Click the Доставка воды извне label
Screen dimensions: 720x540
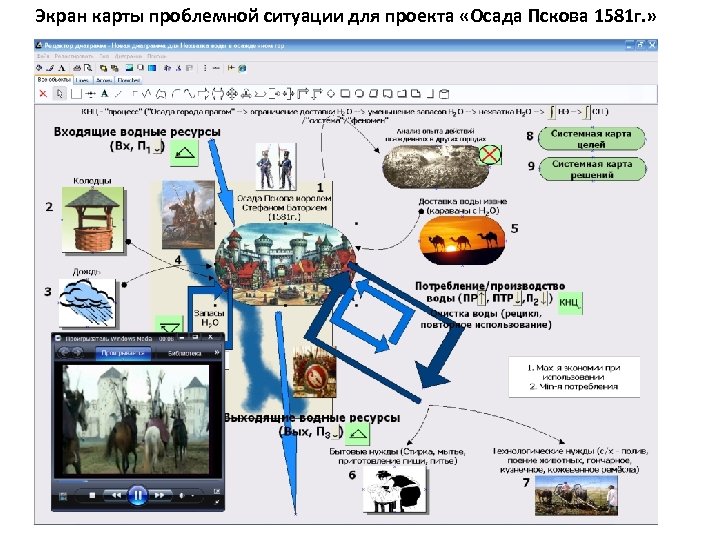(x=463, y=206)
